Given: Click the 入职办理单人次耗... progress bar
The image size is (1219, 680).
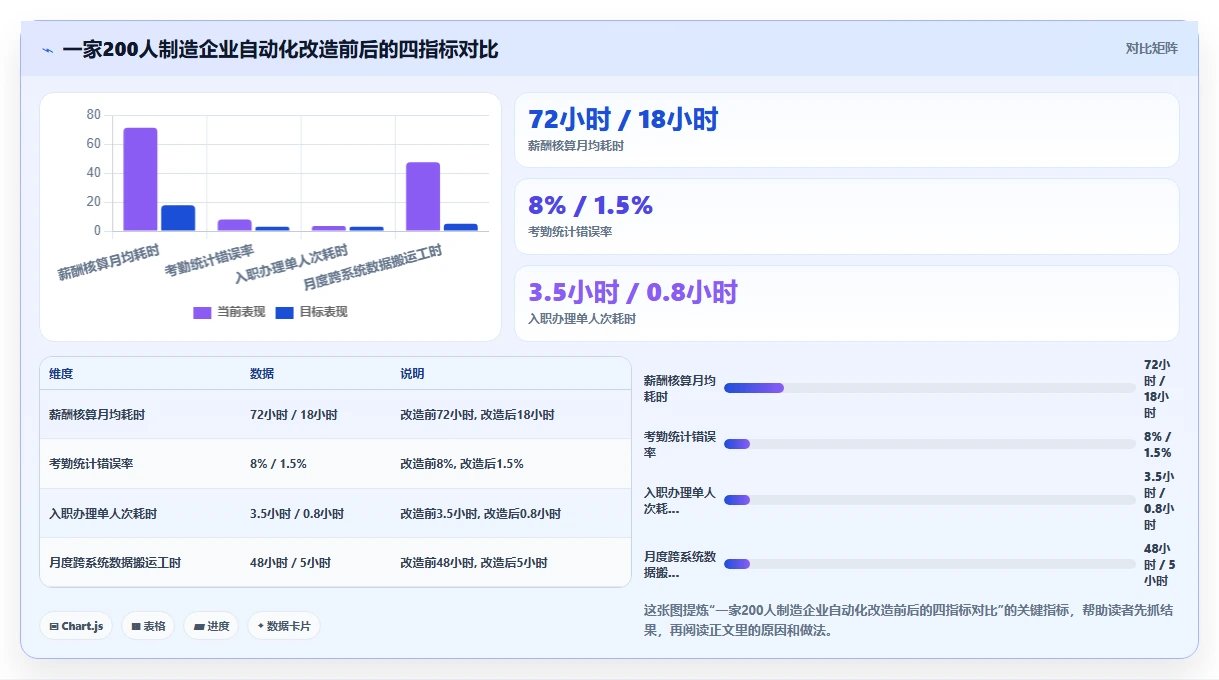Looking at the screenshot, I should 930,500.
